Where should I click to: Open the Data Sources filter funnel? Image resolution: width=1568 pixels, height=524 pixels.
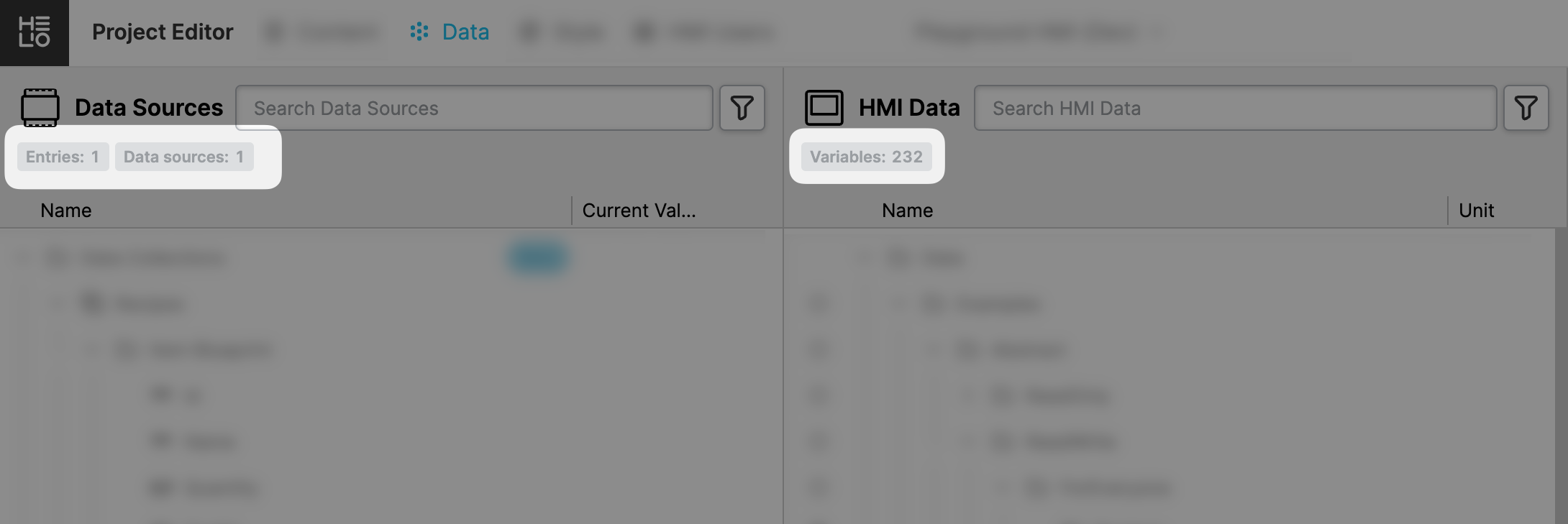click(742, 108)
